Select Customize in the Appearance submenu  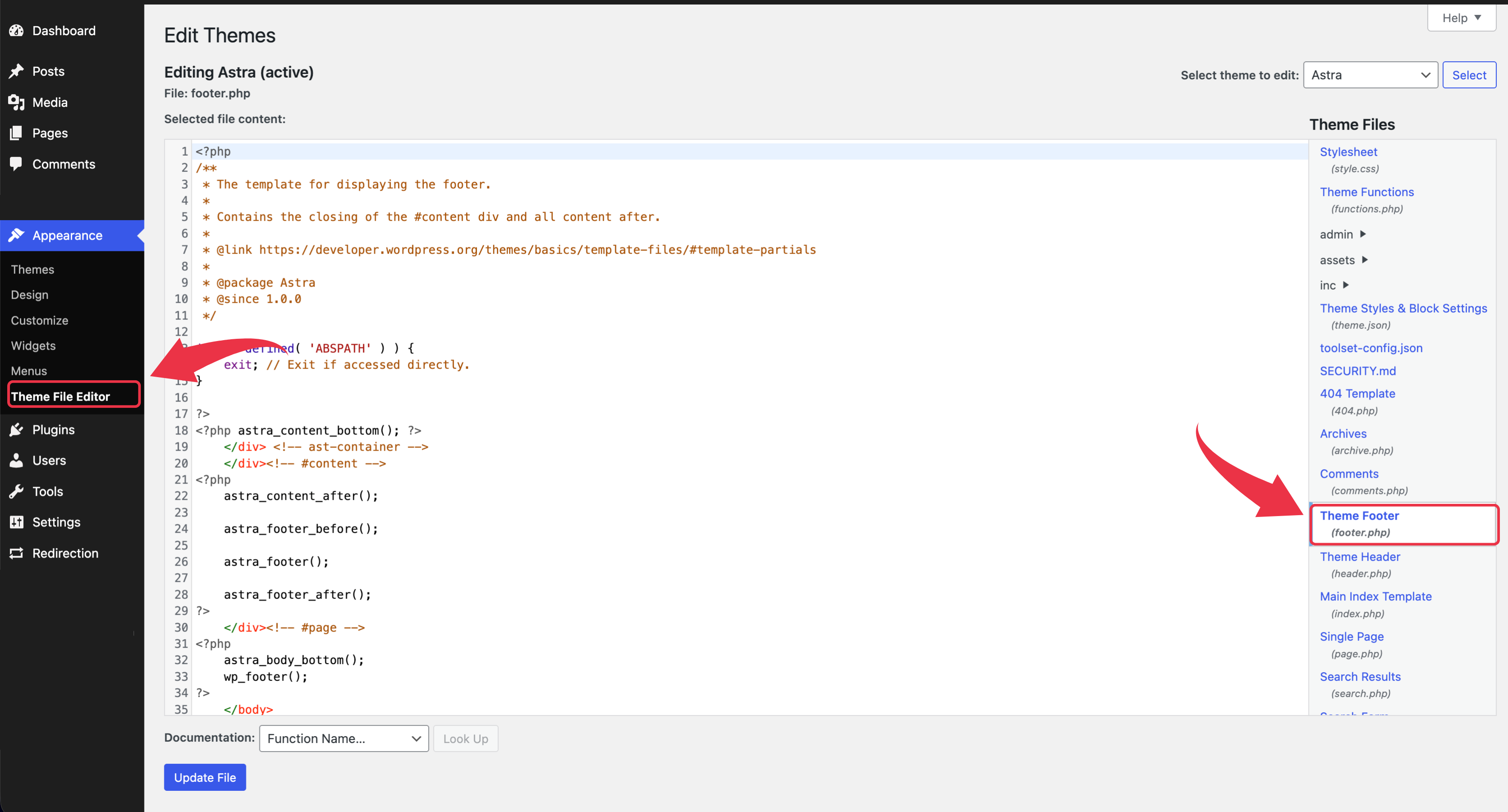(x=39, y=320)
